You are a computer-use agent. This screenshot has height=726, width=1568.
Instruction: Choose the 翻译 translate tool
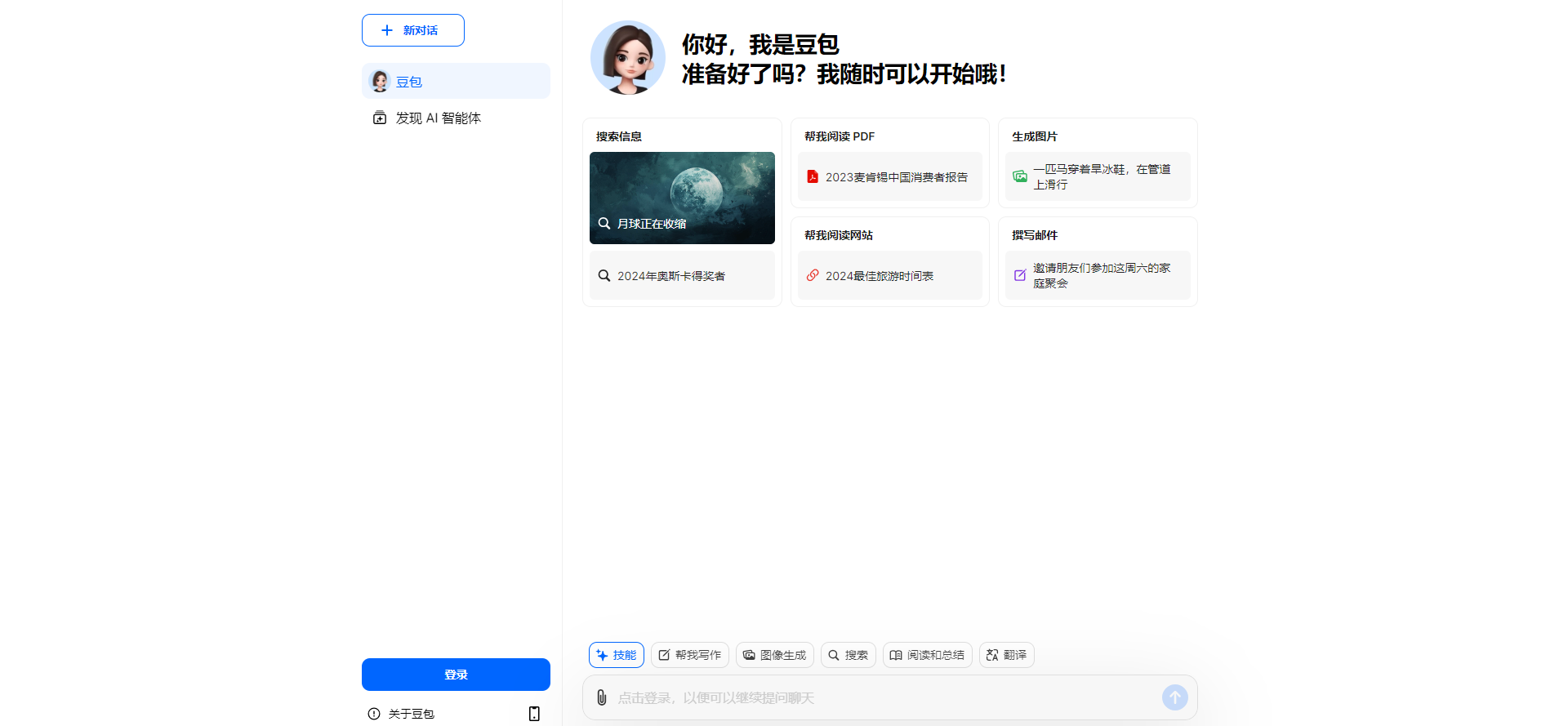pos(1006,655)
